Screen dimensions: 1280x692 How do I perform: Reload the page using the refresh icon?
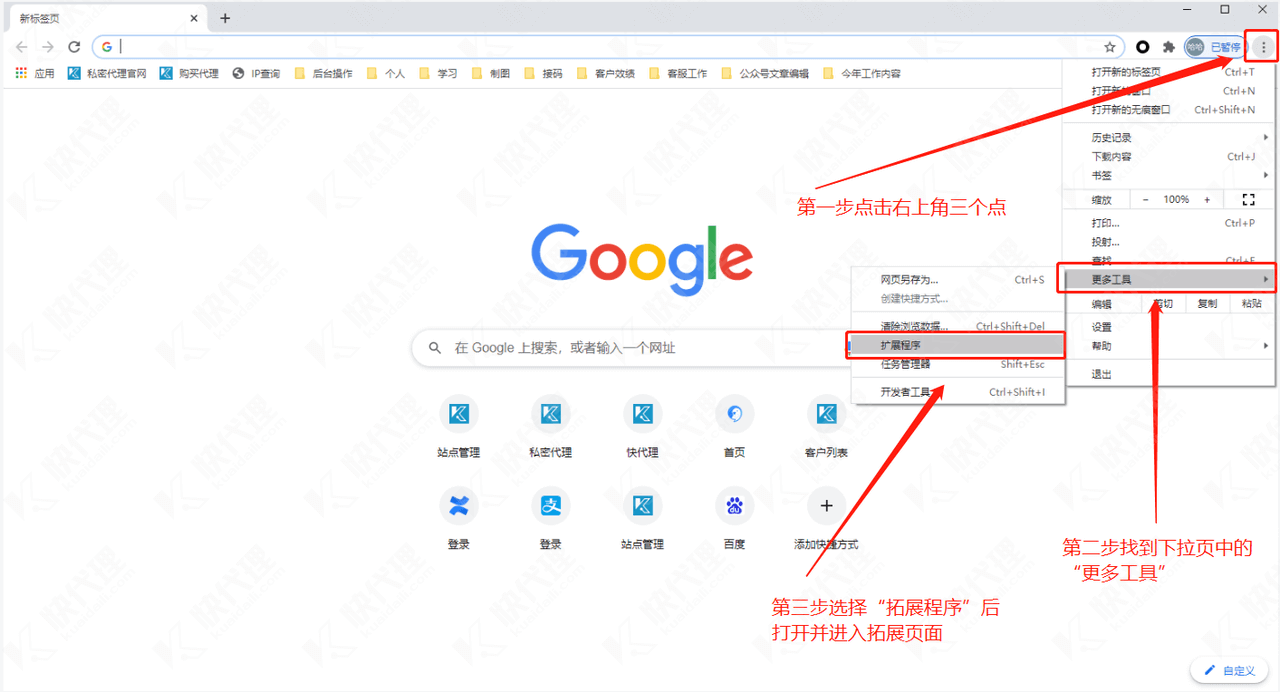click(73, 46)
